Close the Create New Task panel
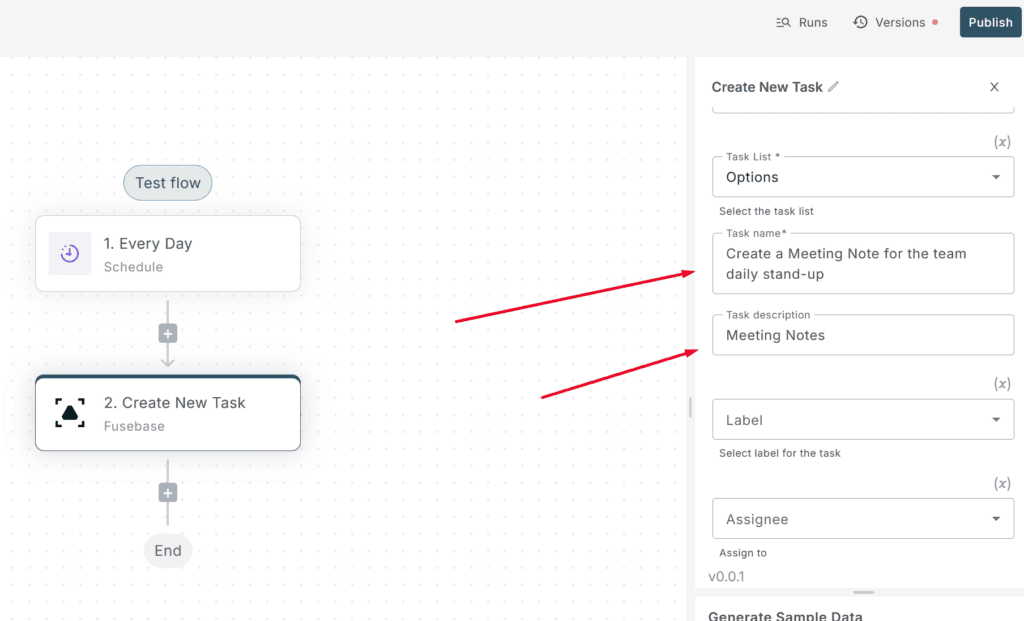Image resolution: width=1024 pixels, height=621 pixels. coord(994,87)
